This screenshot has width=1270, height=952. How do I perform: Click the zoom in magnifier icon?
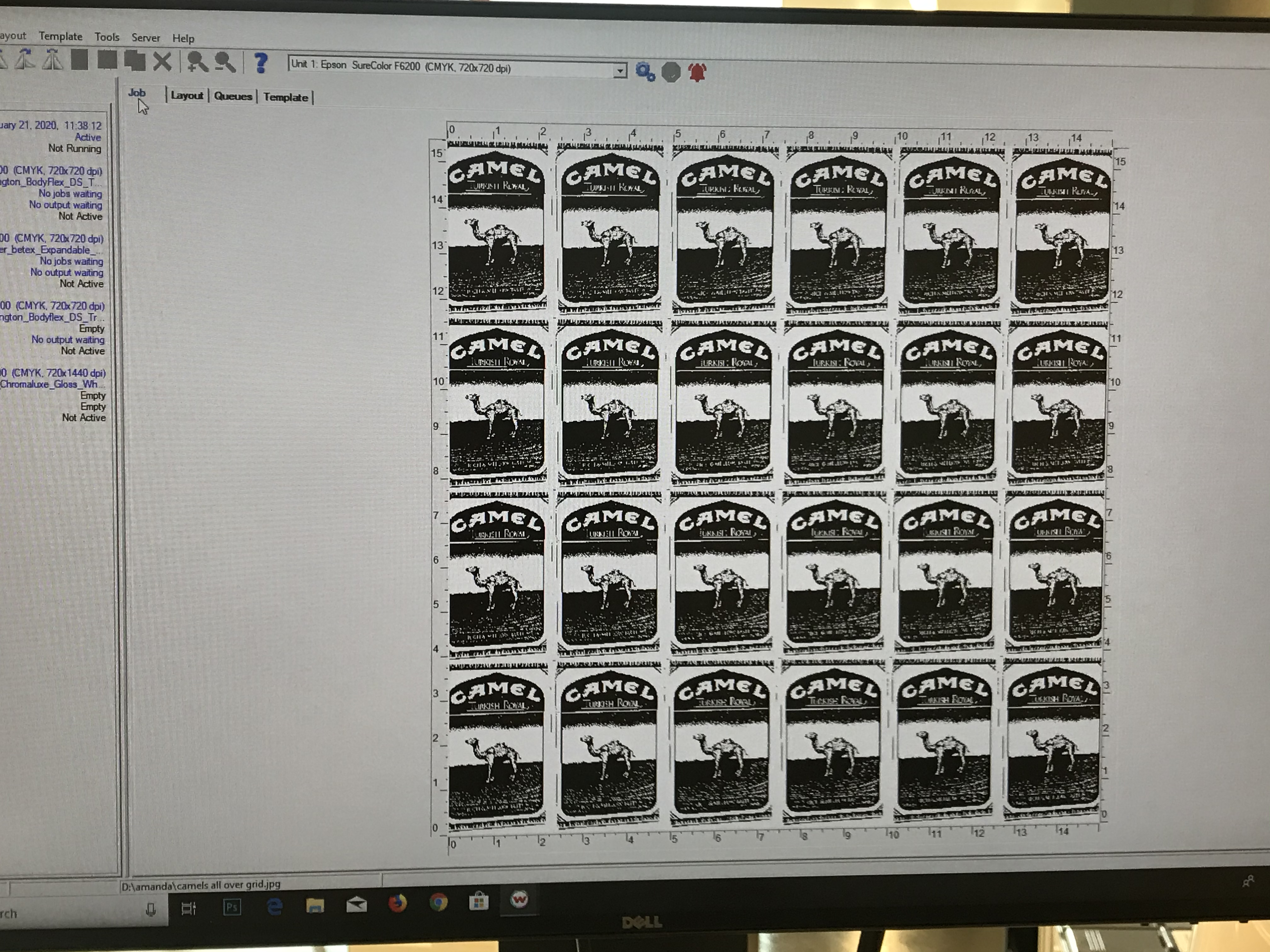(197, 62)
